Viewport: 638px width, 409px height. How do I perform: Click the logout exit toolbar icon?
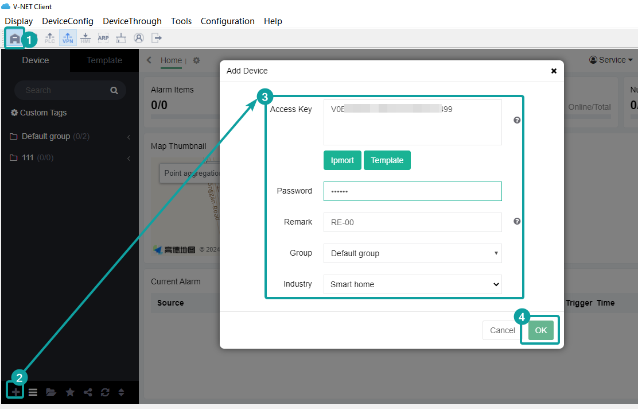point(156,39)
